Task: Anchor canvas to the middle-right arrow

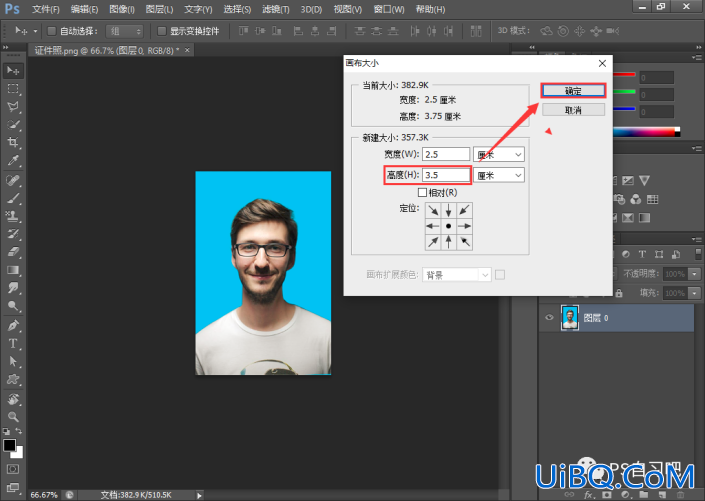Action: (464, 226)
